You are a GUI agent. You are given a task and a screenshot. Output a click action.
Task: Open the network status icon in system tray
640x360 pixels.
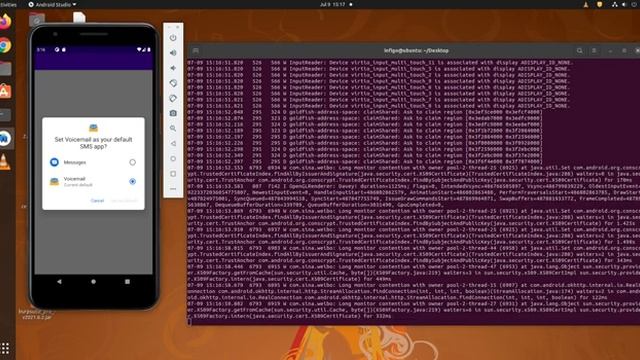click(614, 4)
